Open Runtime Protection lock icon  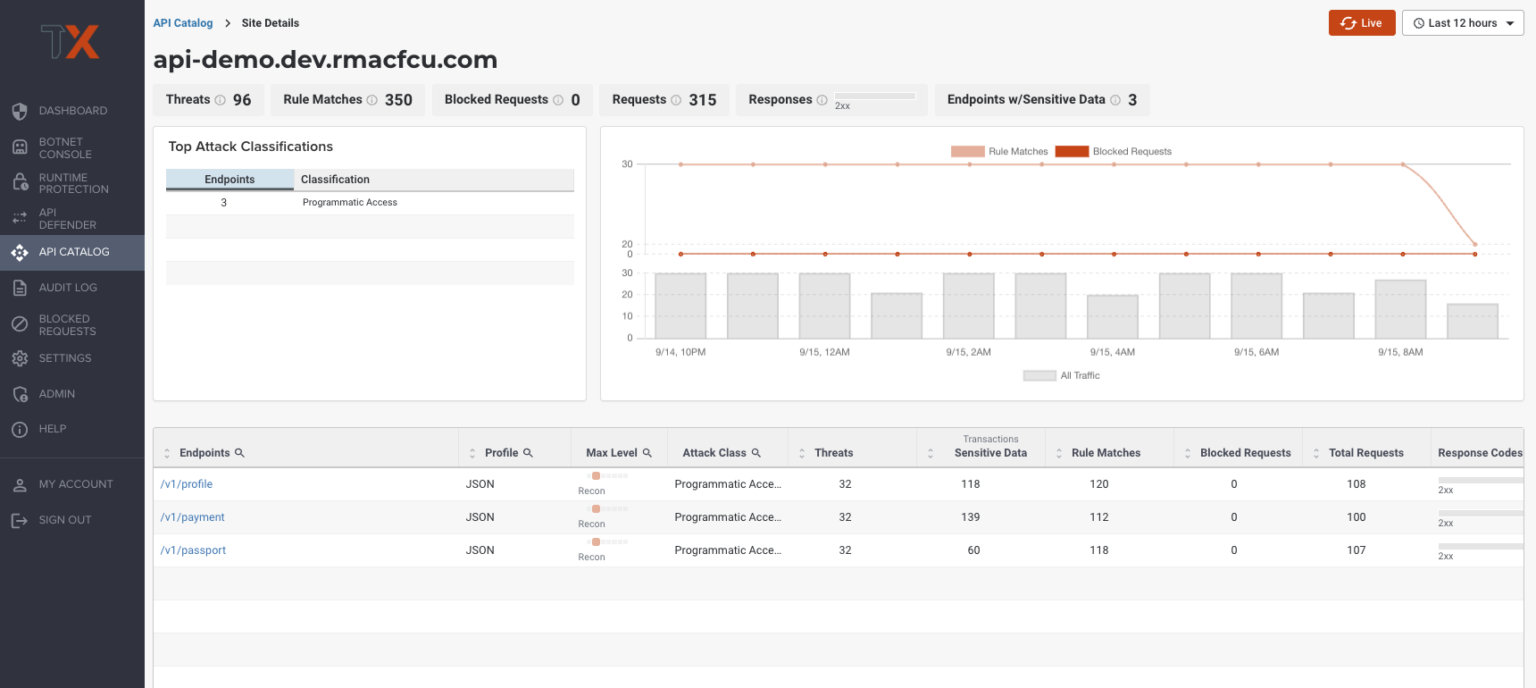point(19,183)
